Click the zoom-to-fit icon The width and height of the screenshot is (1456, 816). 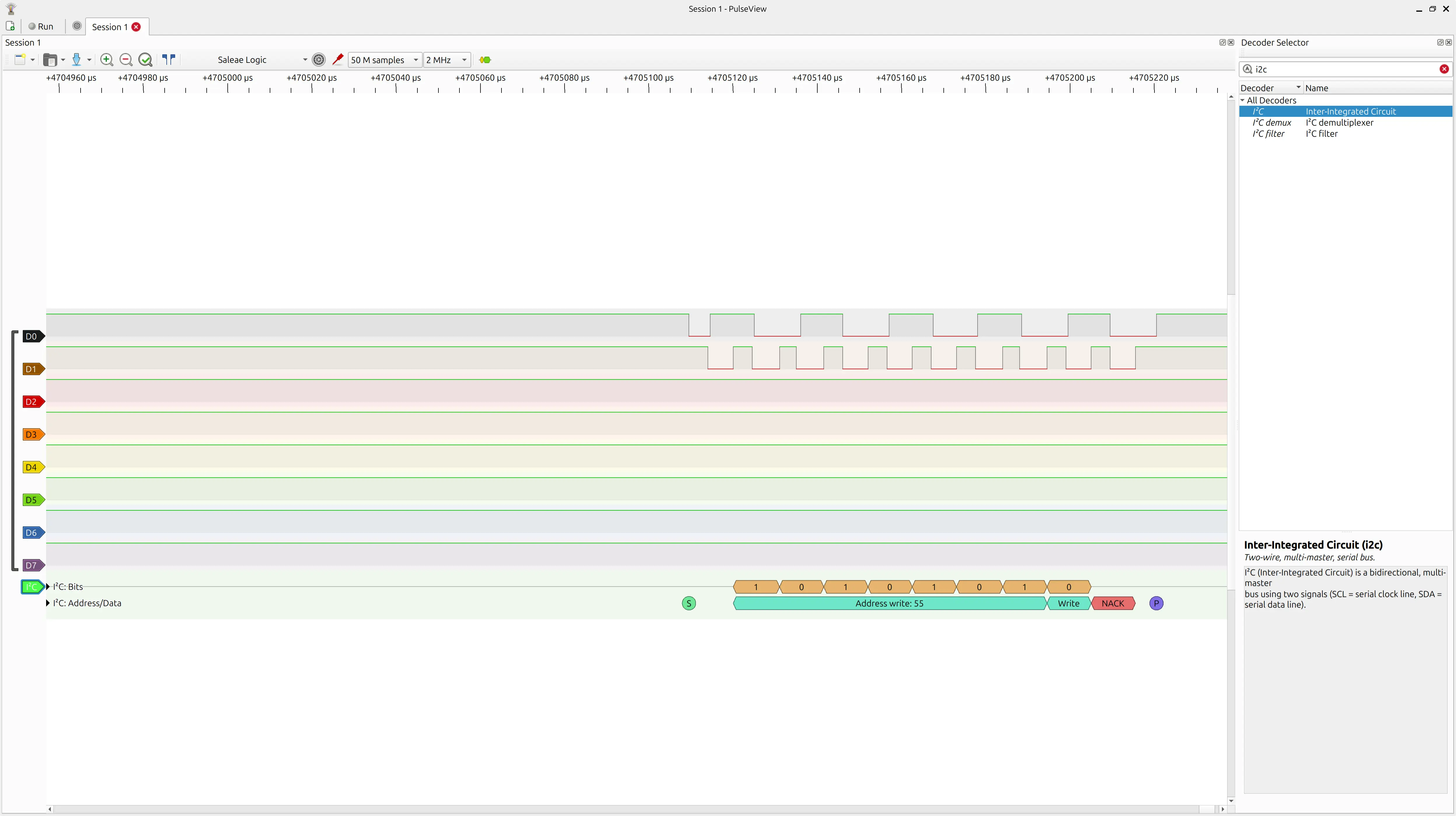(145, 60)
